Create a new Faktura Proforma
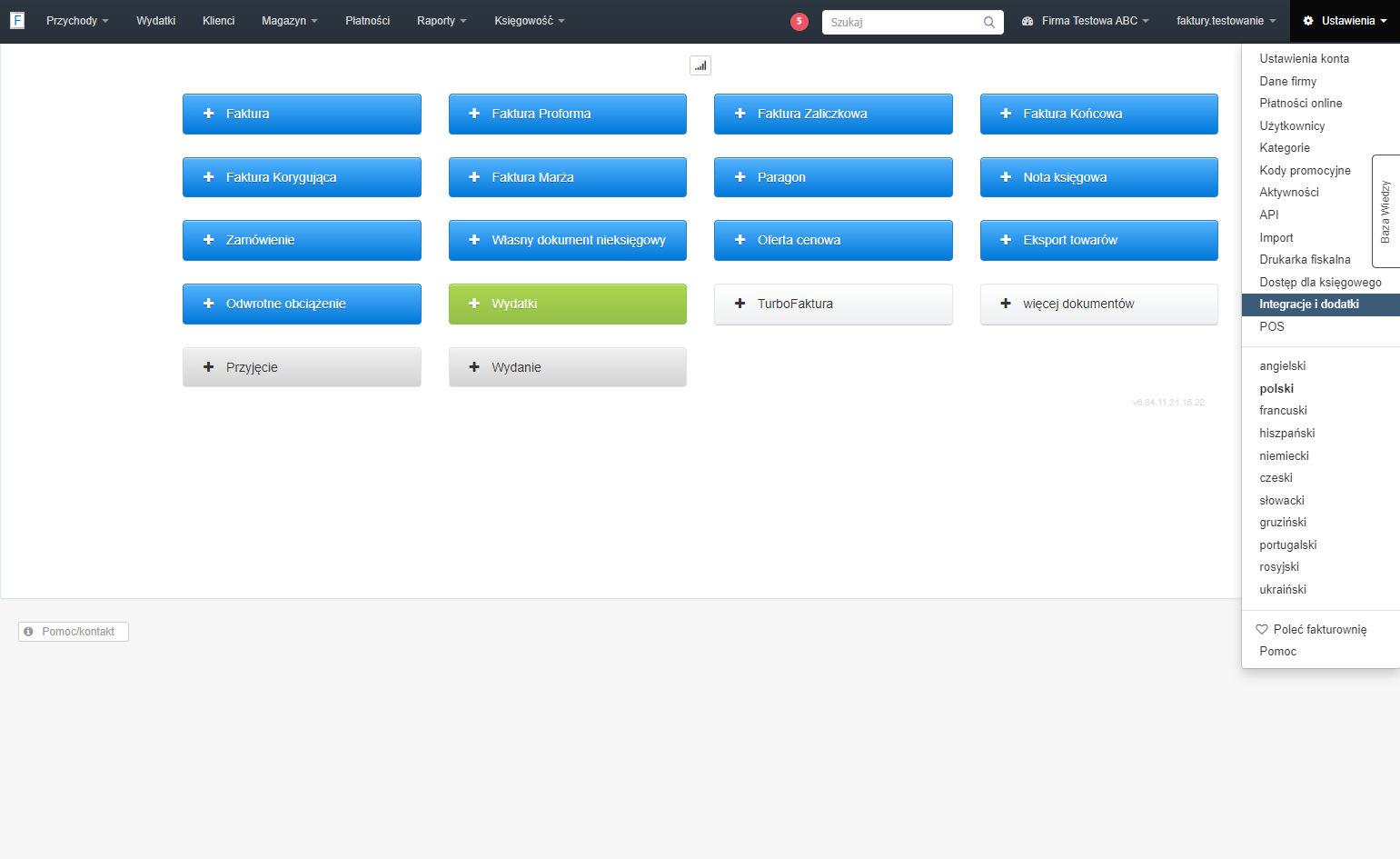This screenshot has width=1400, height=859. 568,114
